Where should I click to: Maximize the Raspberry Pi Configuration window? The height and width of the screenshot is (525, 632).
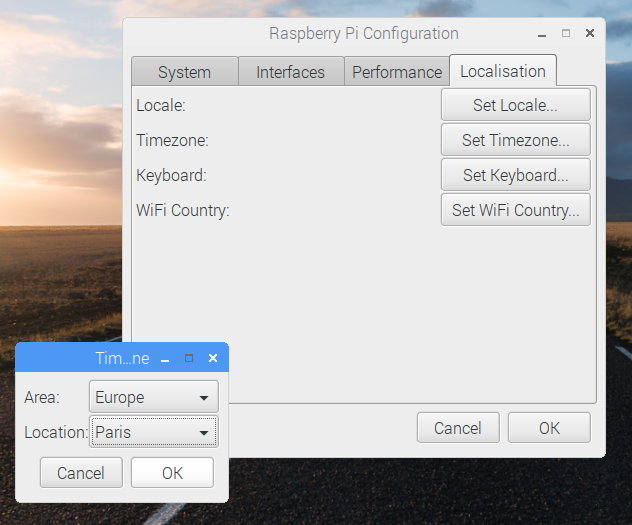(x=566, y=33)
